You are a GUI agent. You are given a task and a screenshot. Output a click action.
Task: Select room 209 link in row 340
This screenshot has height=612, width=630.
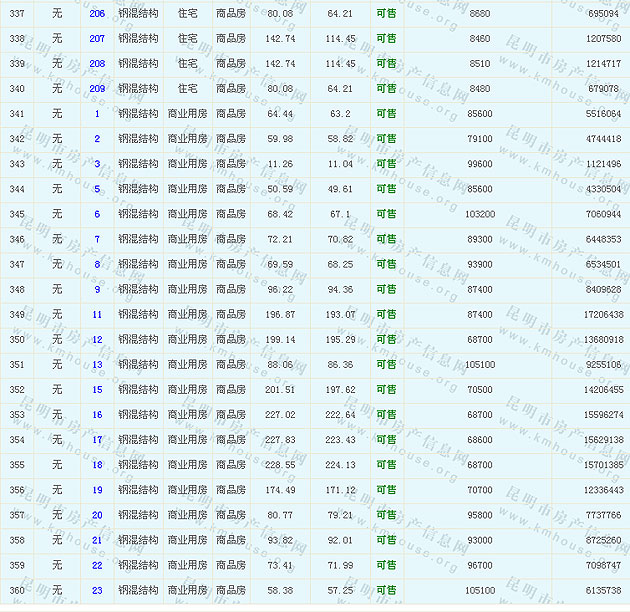97,88
